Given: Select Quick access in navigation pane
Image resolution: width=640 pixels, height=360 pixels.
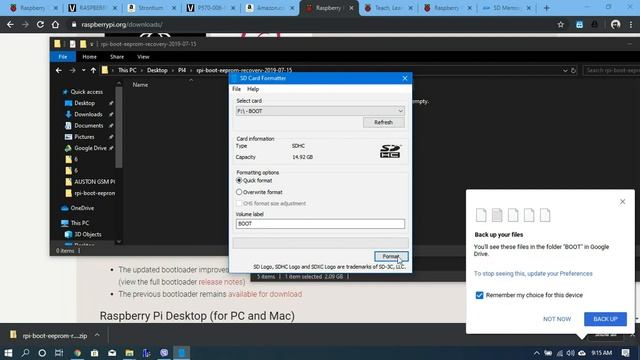Looking at the screenshot, I should click(x=87, y=92).
